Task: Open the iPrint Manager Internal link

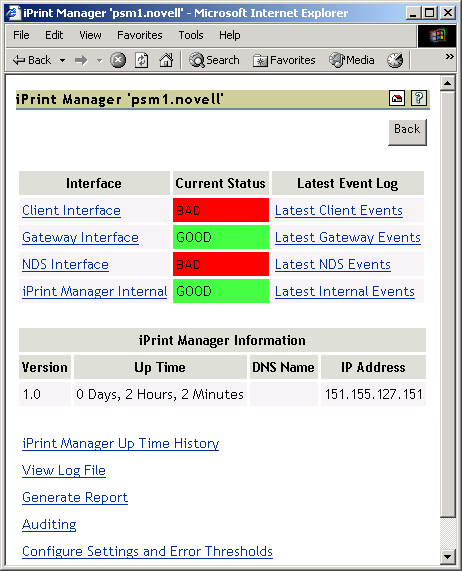Action: click(95, 291)
